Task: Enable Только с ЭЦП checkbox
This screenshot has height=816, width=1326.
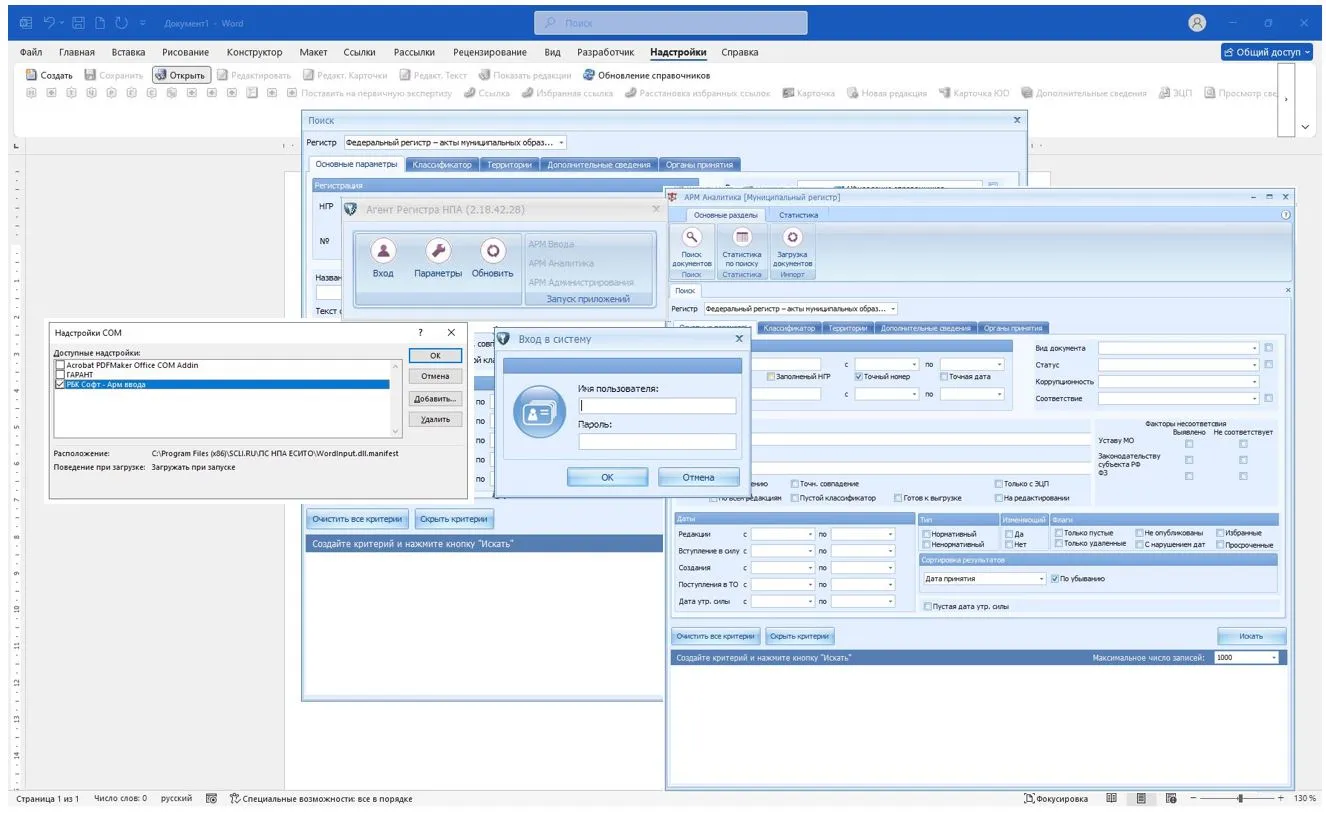Action: (x=999, y=484)
